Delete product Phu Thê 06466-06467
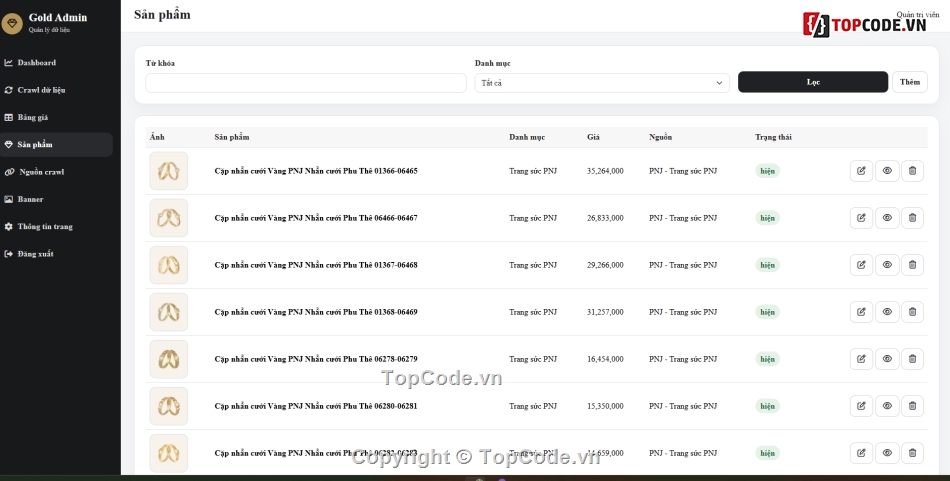Image resolution: width=950 pixels, height=481 pixels. point(912,218)
